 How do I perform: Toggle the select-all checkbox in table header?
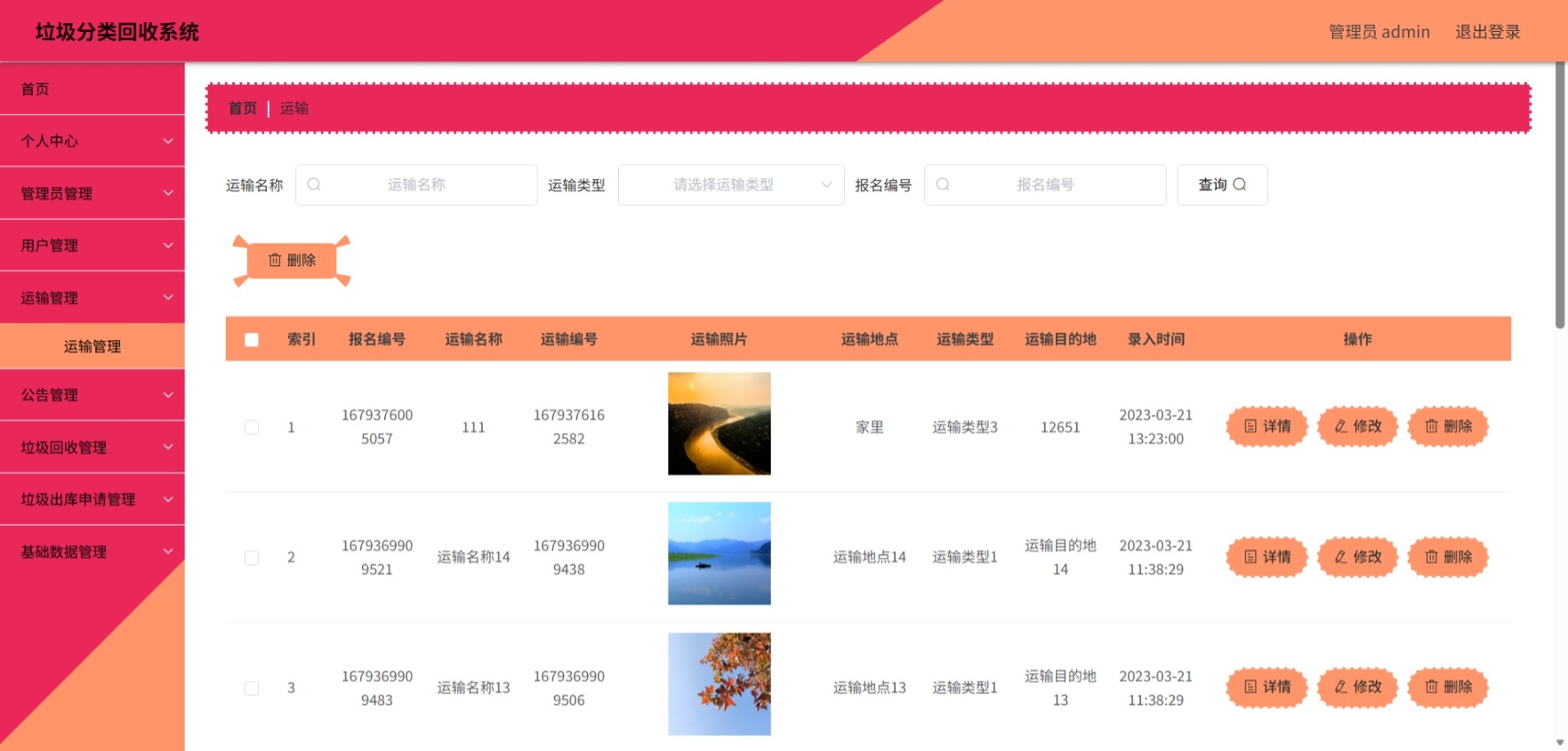tap(252, 340)
